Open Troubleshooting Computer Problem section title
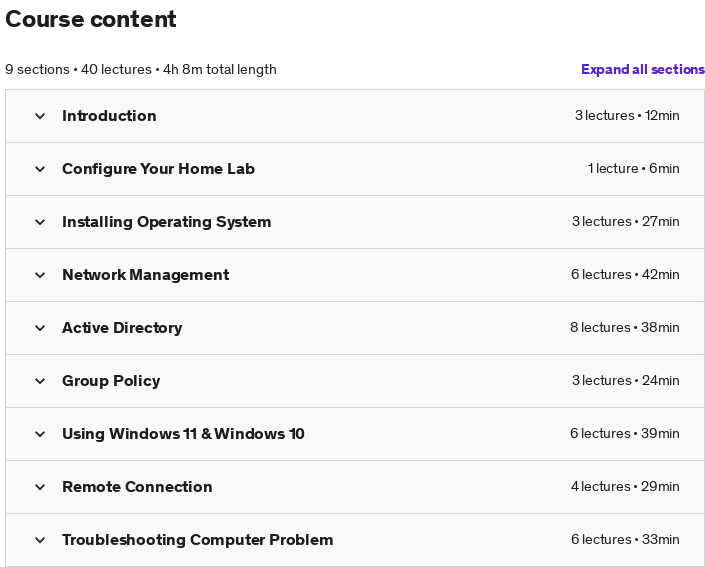This screenshot has width=705, height=567. click(x=197, y=540)
